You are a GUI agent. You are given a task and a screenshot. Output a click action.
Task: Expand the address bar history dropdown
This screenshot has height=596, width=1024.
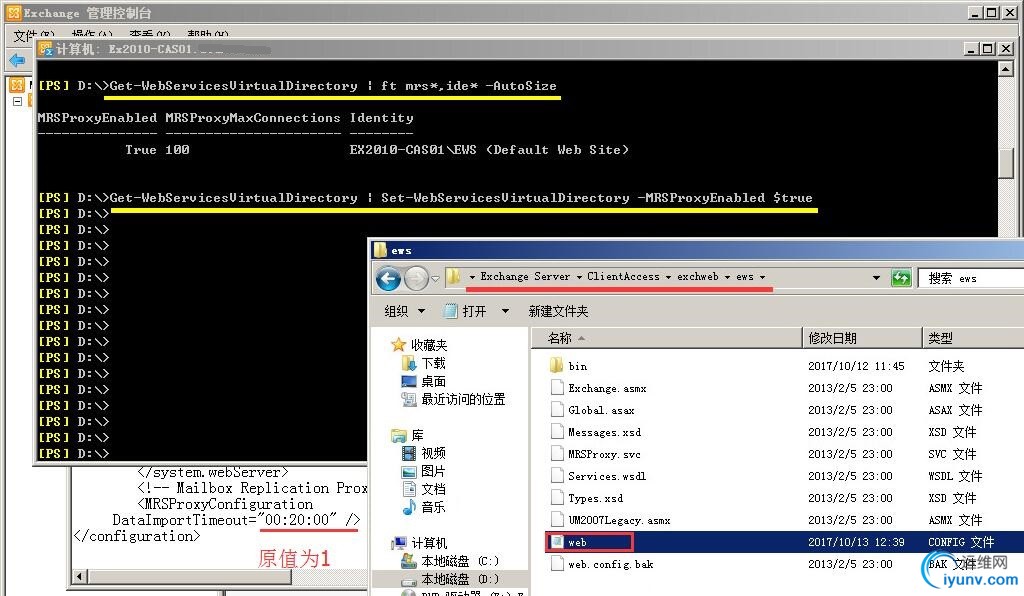pos(876,278)
